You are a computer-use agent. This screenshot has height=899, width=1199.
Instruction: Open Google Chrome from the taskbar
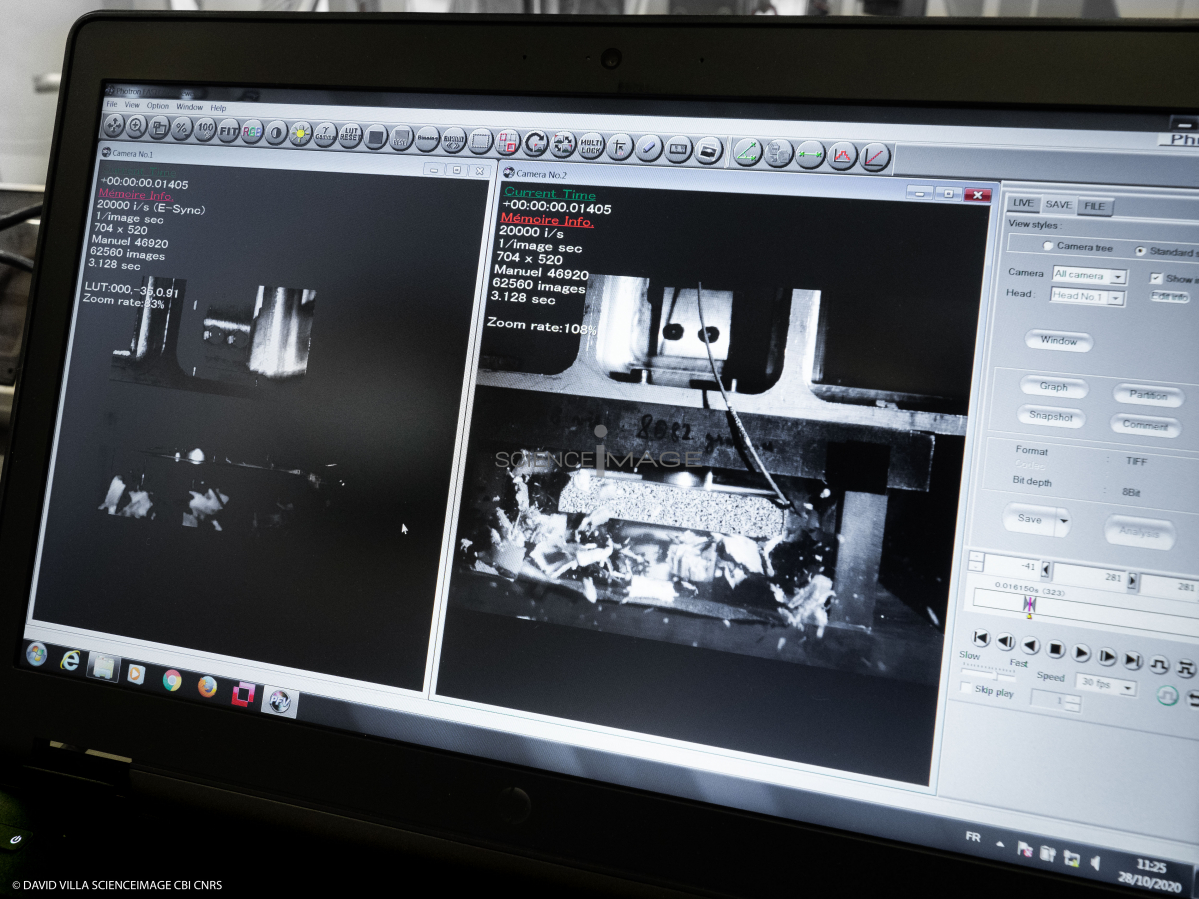point(171,680)
